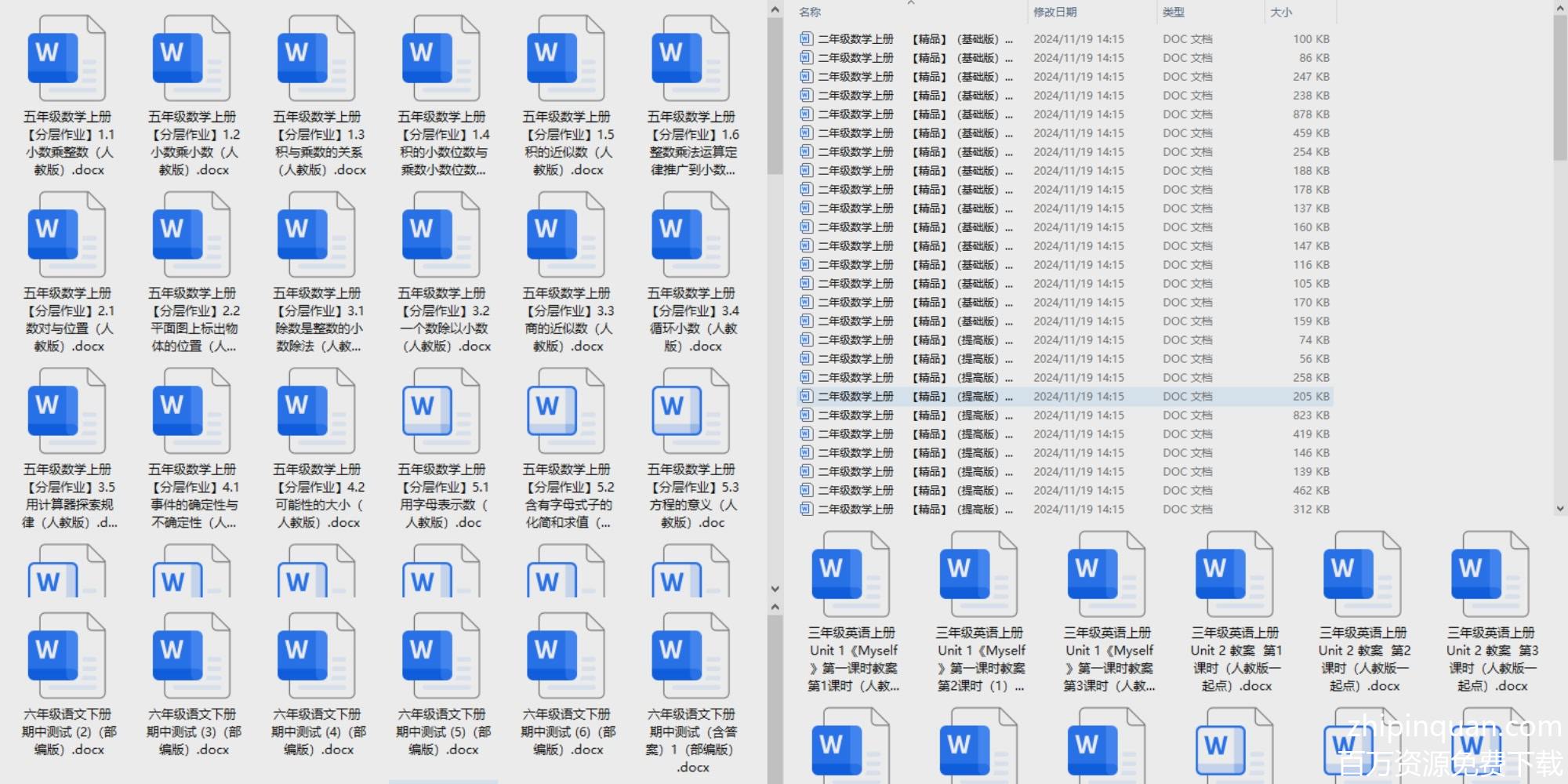This screenshot has height=784, width=1568.
Task: Click the 分层作业 2.2 平面图上标出物体的位置 icon
Action: point(191,236)
